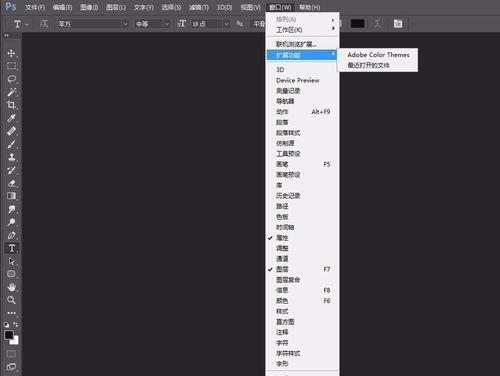Open the 文件(F) menu
Viewport: 500px width, 376px height.
(x=35, y=7)
